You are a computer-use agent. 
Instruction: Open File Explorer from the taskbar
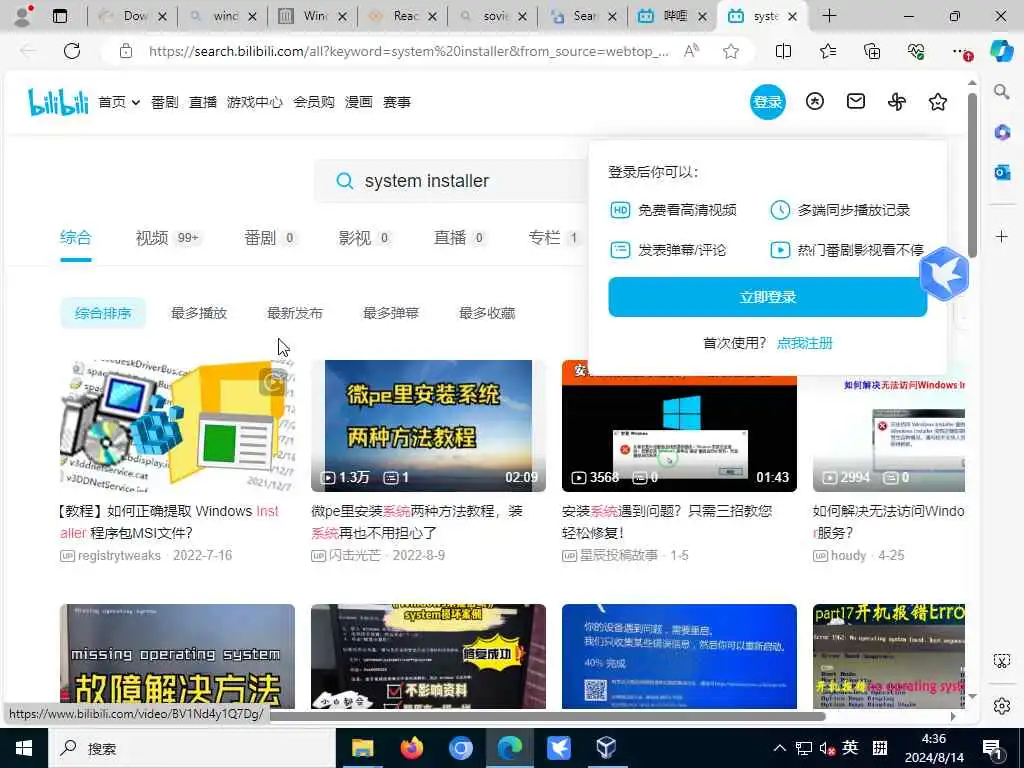[362, 748]
